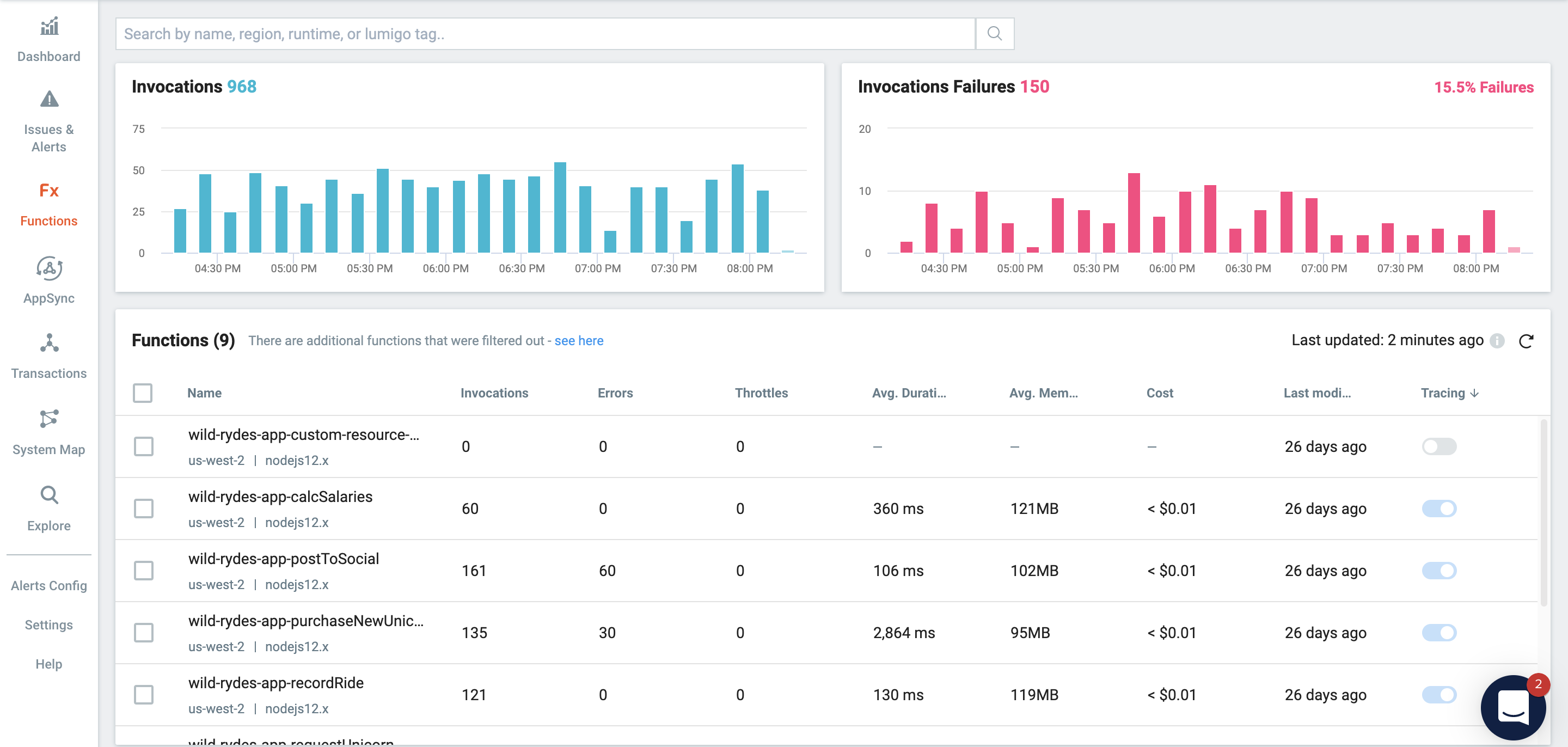1568x747 pixels.
Task: Open the Dashboard menu label
Action: point(48,57)
